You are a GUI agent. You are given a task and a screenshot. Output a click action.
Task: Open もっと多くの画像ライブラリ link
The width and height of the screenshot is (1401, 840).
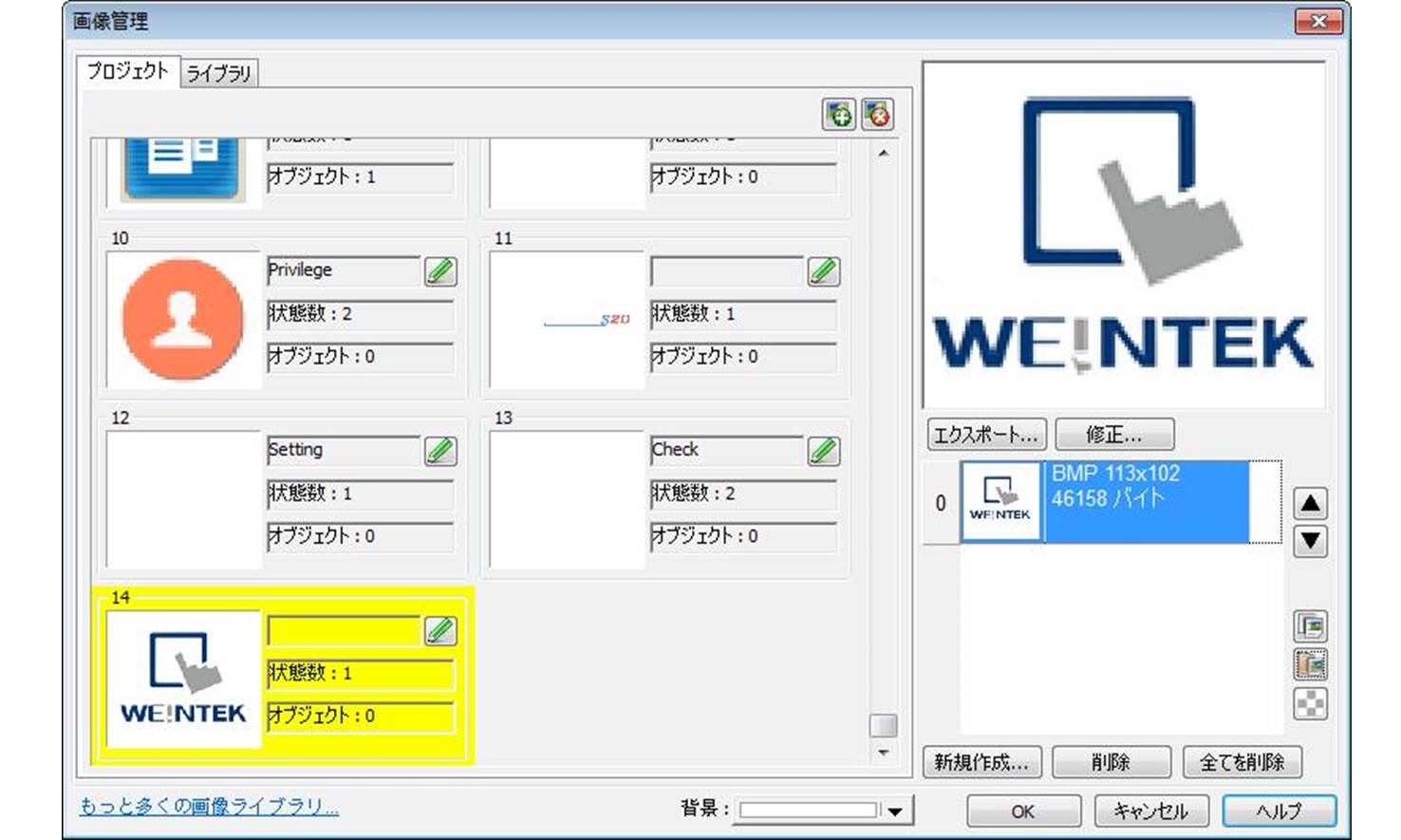(209, 807)
